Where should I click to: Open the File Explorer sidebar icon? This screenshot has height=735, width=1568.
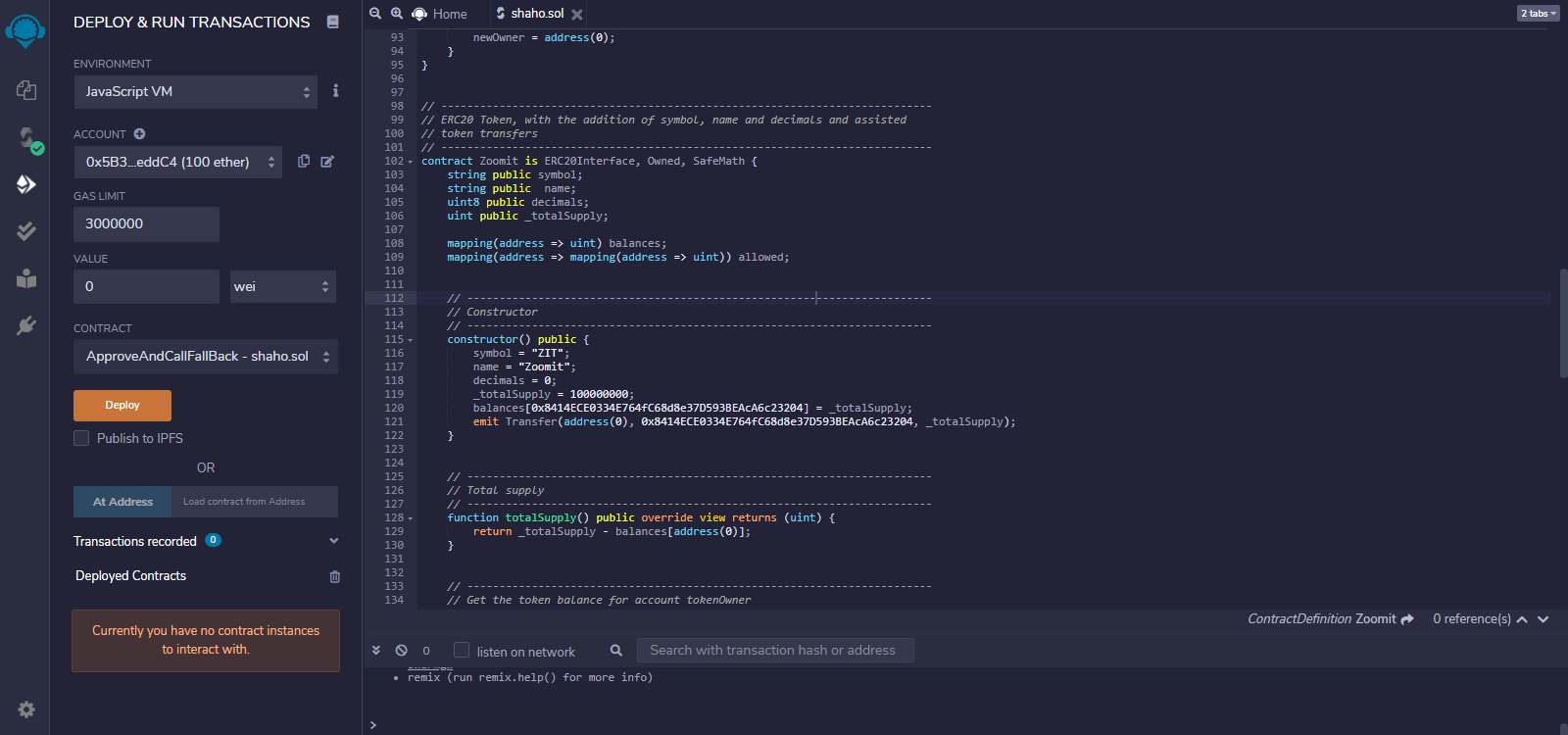pyautogui.click(x=26, y=90)
